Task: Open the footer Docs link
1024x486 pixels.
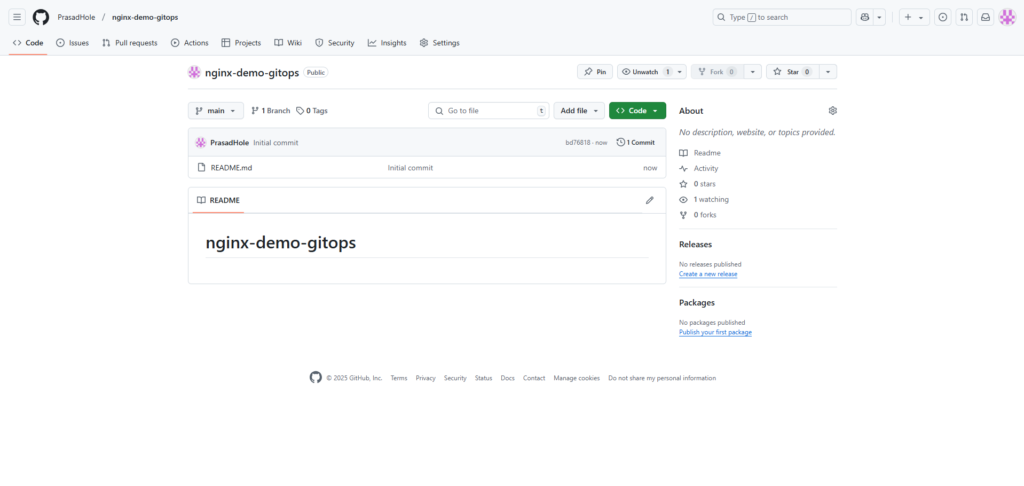Action: click(x=507, y=378)
